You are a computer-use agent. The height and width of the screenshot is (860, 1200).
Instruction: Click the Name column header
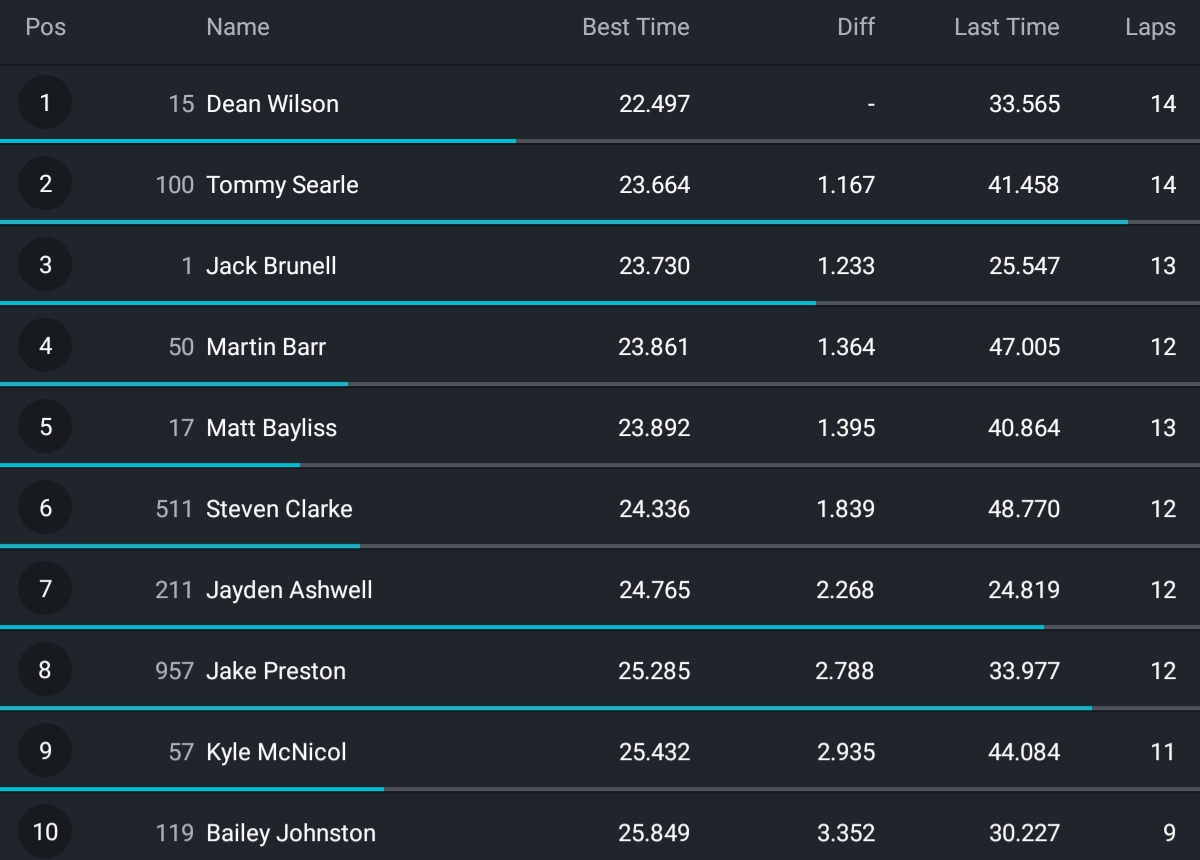[237, 27]
